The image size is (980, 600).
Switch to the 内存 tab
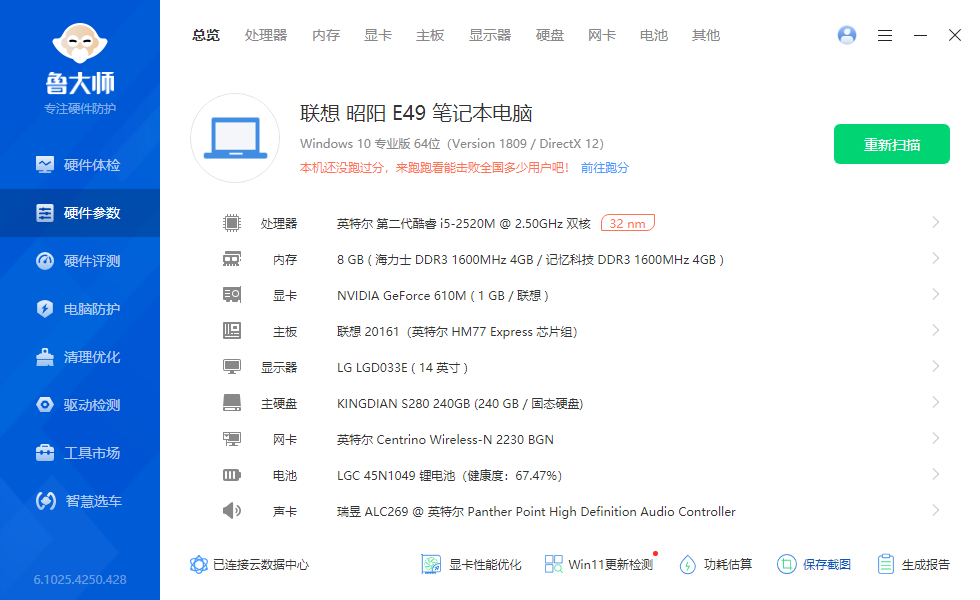click(326, 35)
